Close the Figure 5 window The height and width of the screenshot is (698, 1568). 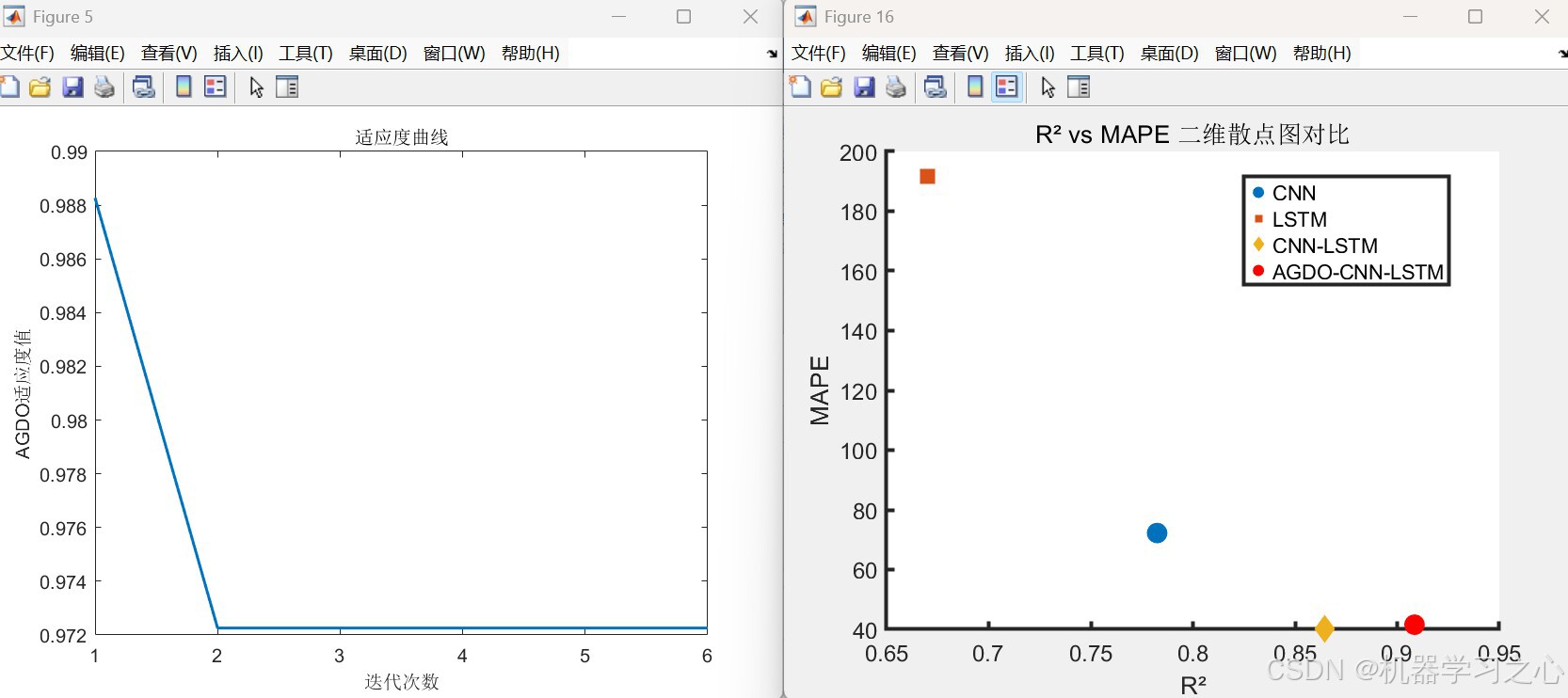pyautogui.click(x=750, y=17)
